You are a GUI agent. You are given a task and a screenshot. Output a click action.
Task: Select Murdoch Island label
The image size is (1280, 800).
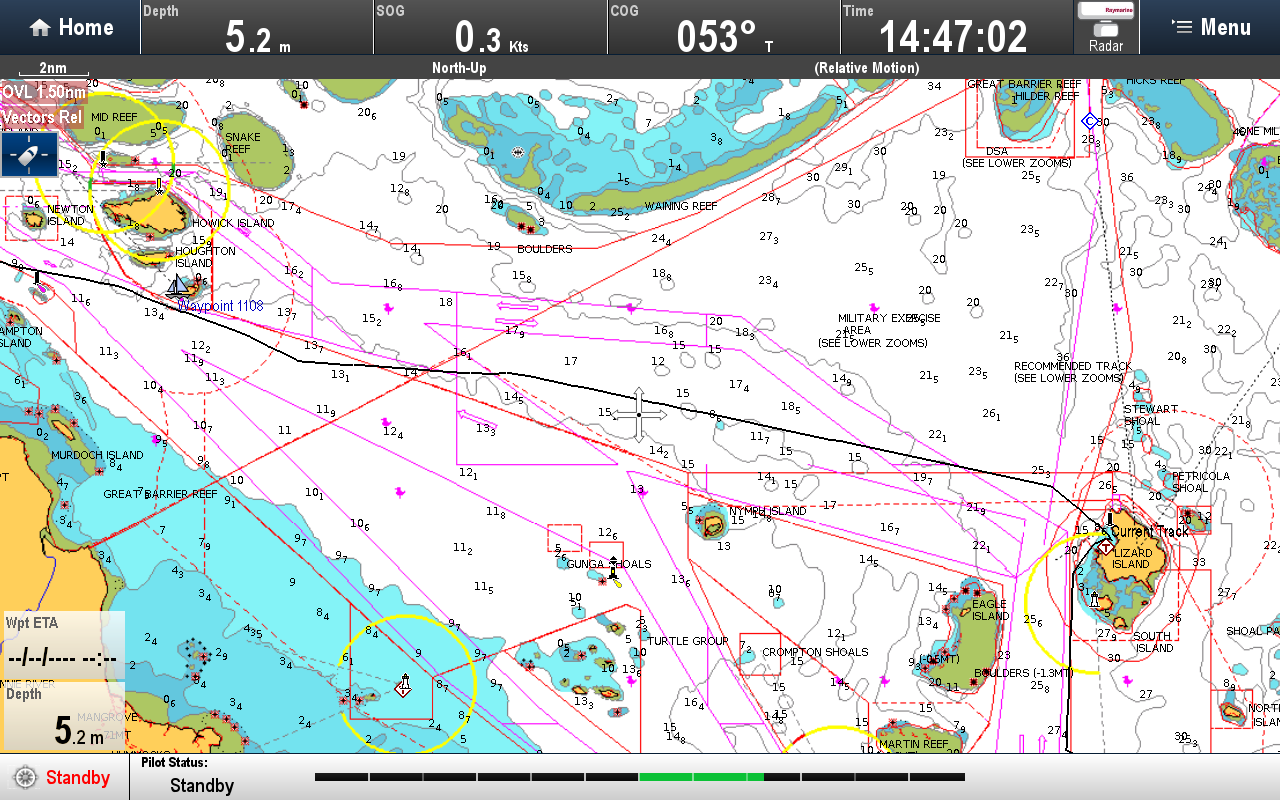[x=97, y=455]
